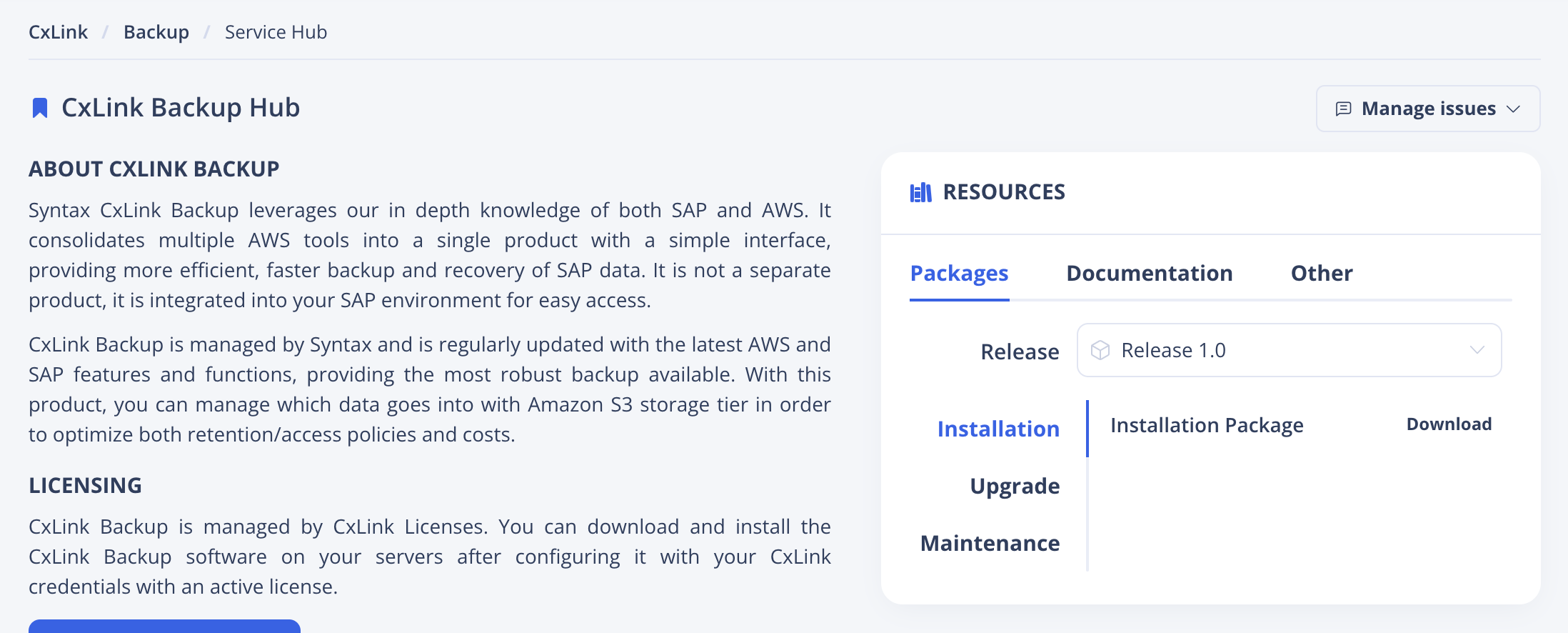Click the CxLink Backup Hub page title
This screenshot has width=1568, height=633.
[x=181, y=107]
